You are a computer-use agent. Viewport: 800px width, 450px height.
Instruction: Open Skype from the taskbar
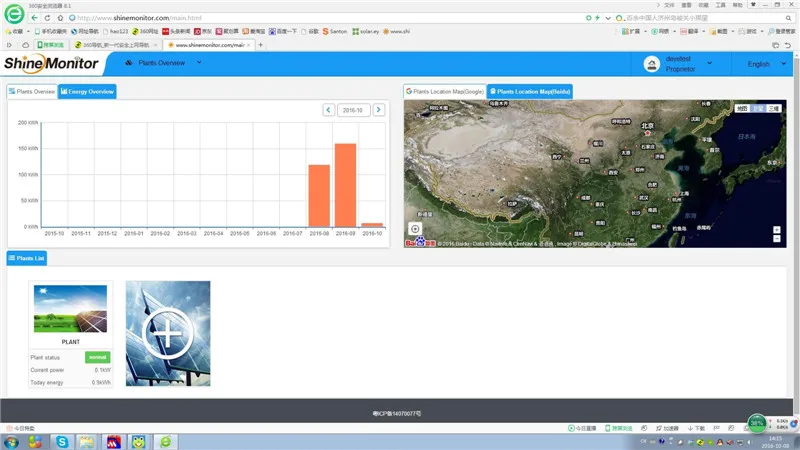coord(62,442)
